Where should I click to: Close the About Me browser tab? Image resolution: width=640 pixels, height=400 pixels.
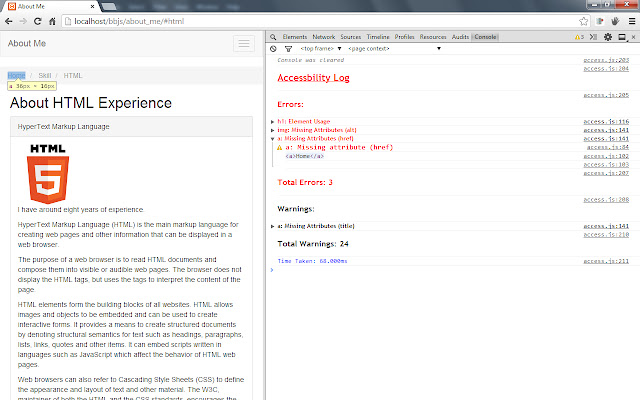[93, 7]
